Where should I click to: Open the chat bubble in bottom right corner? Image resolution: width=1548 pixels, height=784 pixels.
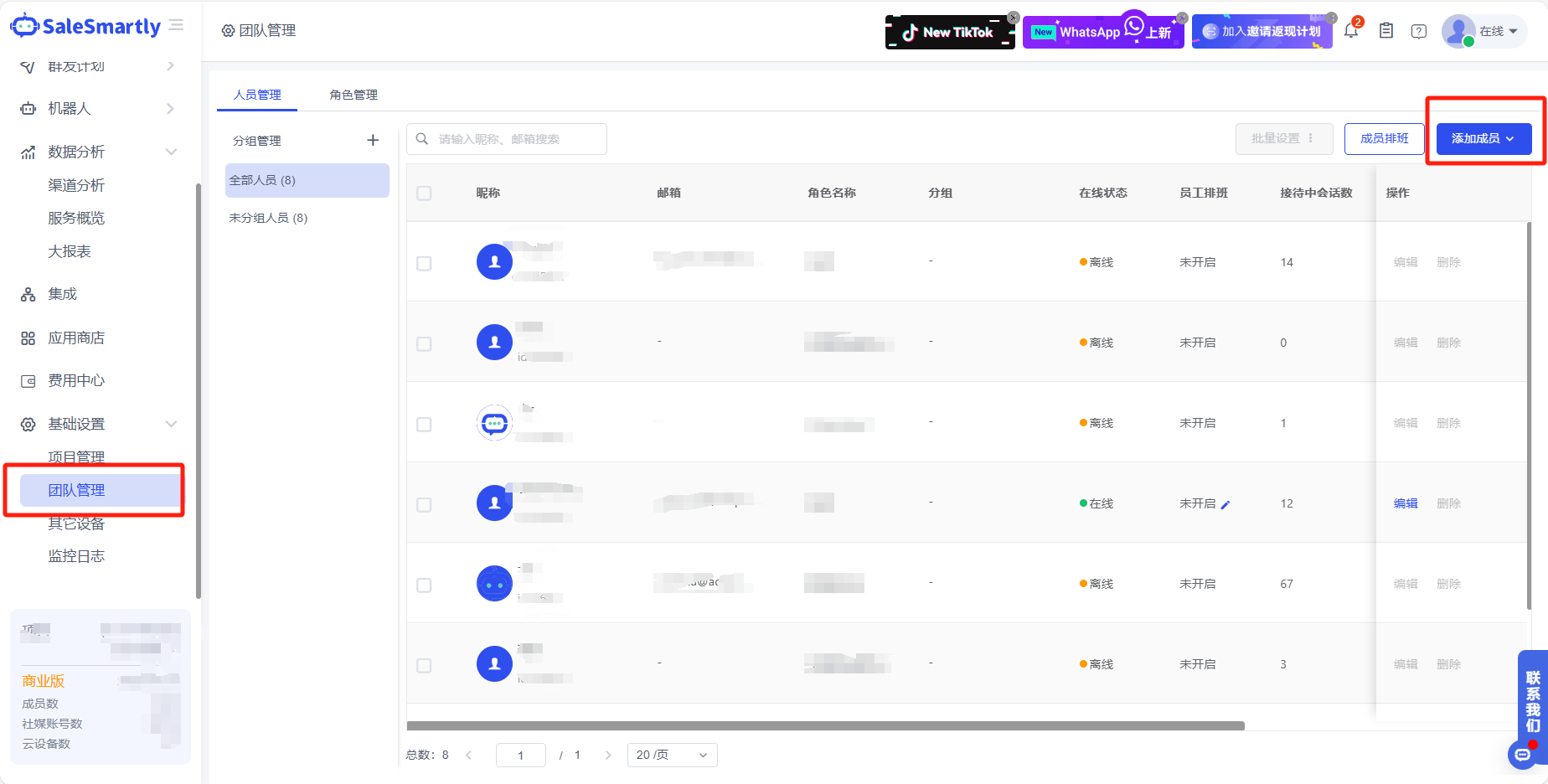[x=1522, y=755]
